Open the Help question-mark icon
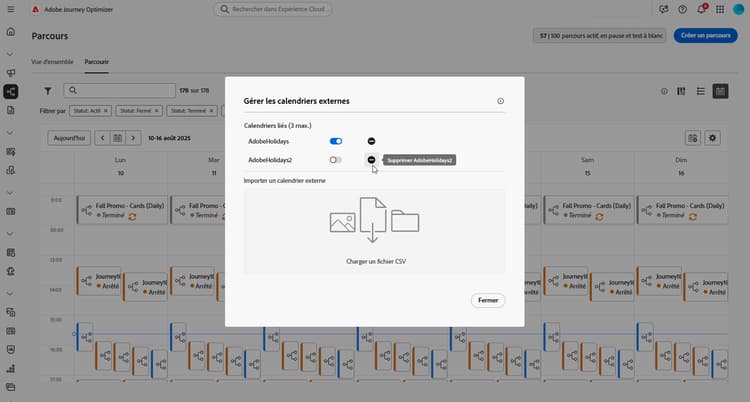The width and height of the screenshot is (750, 402). pyautogui.click(x=683, y=9)
